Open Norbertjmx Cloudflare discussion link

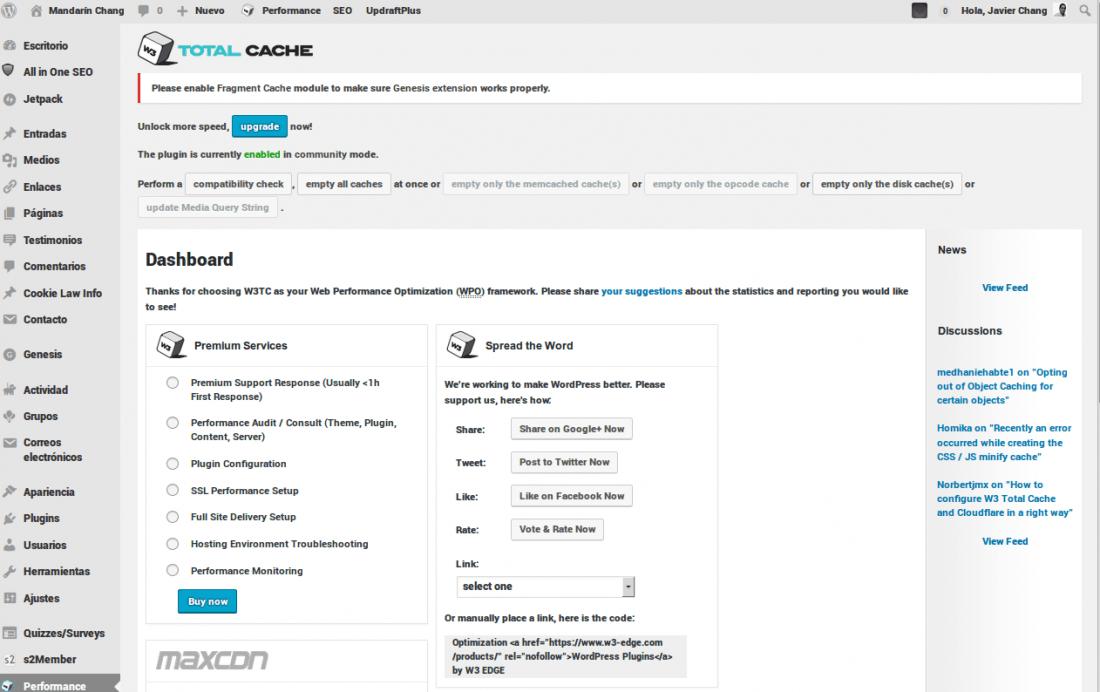coord(1005,498)
